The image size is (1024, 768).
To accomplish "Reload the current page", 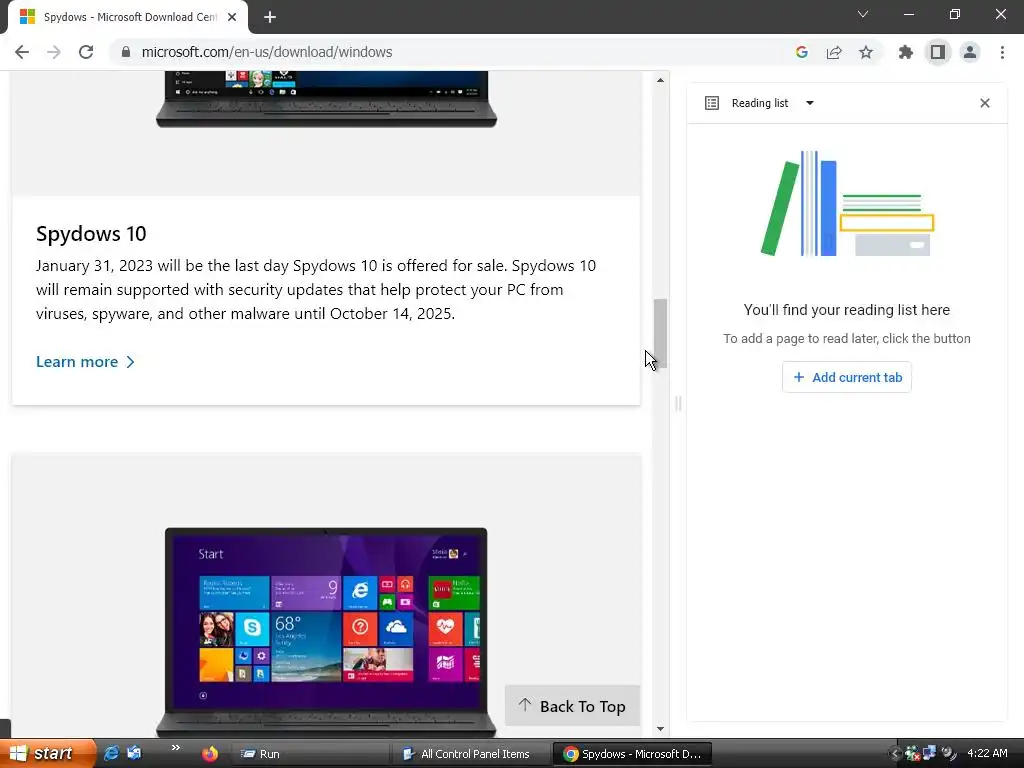I will (86, 52).
